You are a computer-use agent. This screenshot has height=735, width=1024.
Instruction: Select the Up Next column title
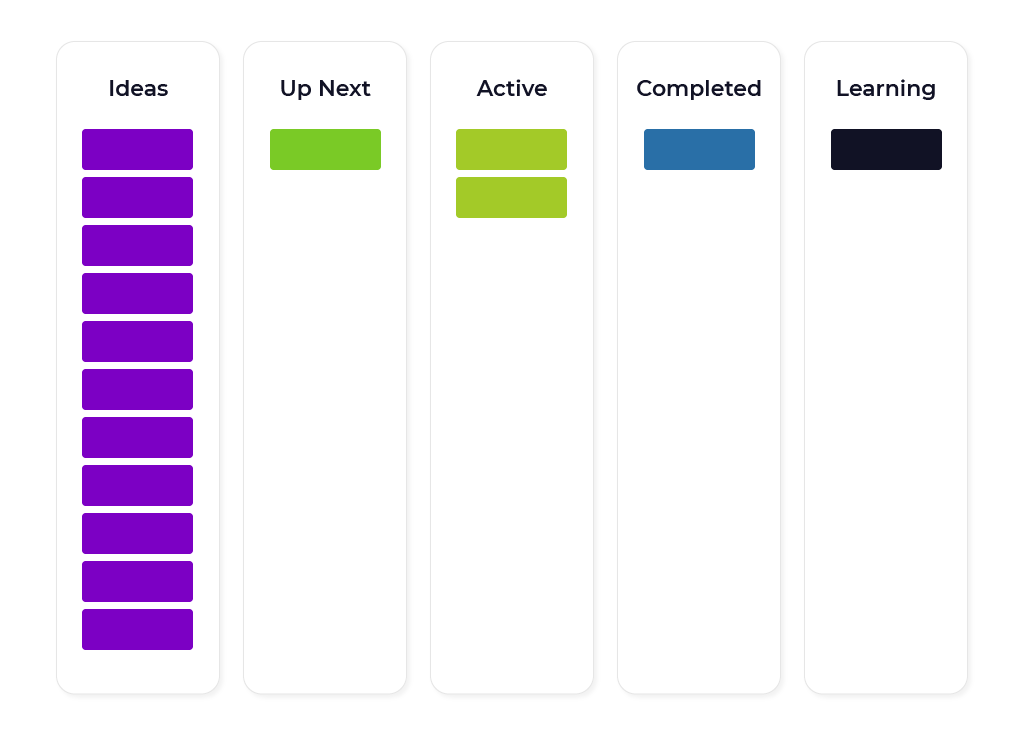tap(325, 89)
